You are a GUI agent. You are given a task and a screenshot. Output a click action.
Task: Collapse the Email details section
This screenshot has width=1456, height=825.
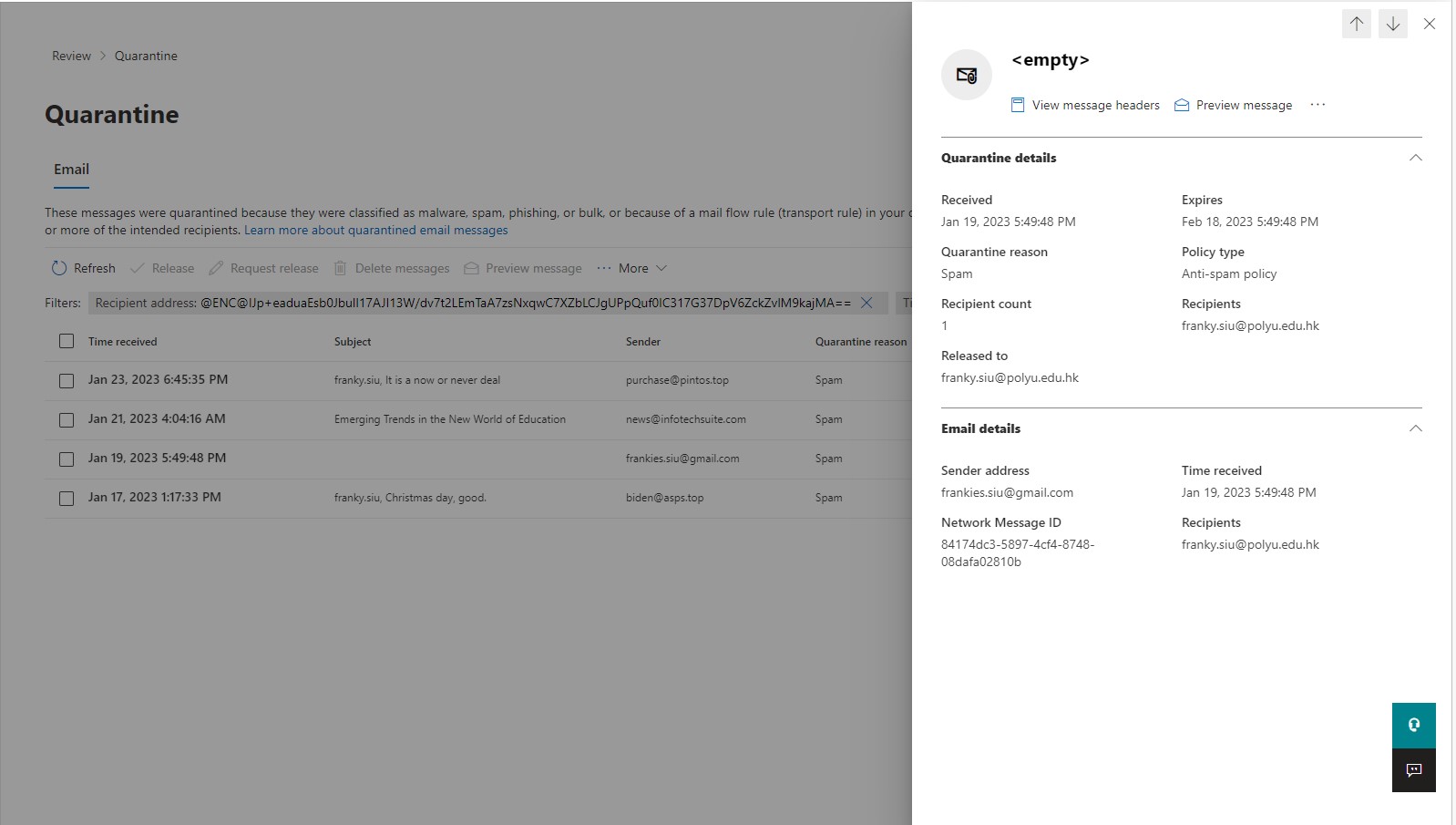(x=1415, y=428)
